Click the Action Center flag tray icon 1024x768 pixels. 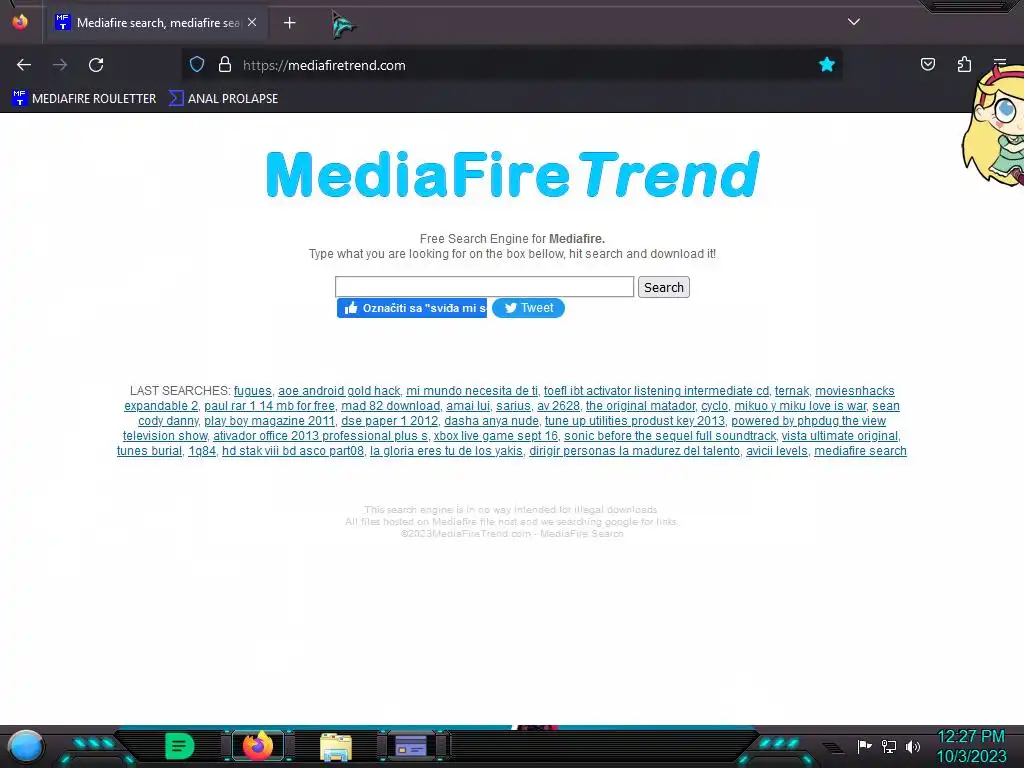[x=864, y=746]
